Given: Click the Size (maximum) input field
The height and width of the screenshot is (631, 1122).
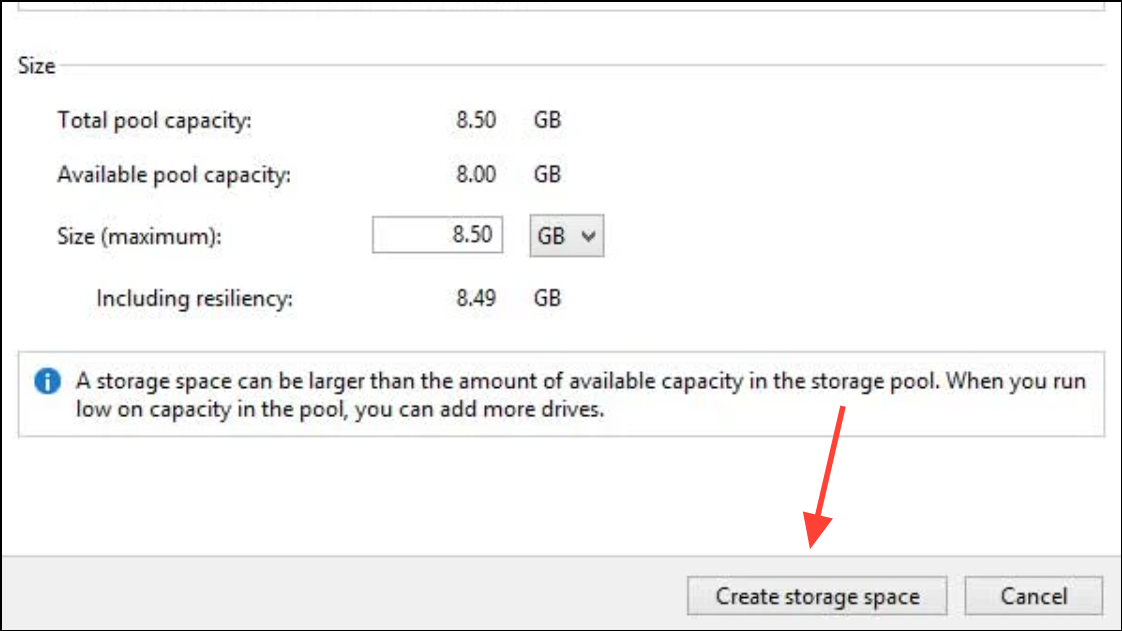Looking at the screenshot, I should pyautogui.click(x=437, y=235).
